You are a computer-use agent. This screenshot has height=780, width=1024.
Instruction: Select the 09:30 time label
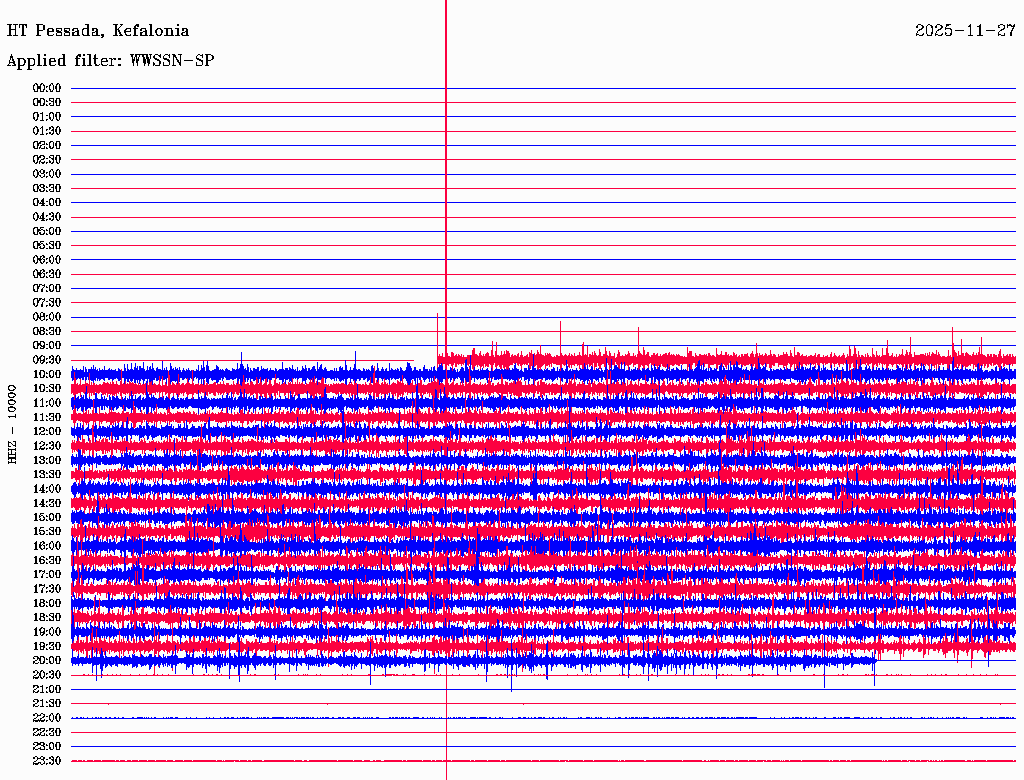pyautogui.click(x=47, y=360)
